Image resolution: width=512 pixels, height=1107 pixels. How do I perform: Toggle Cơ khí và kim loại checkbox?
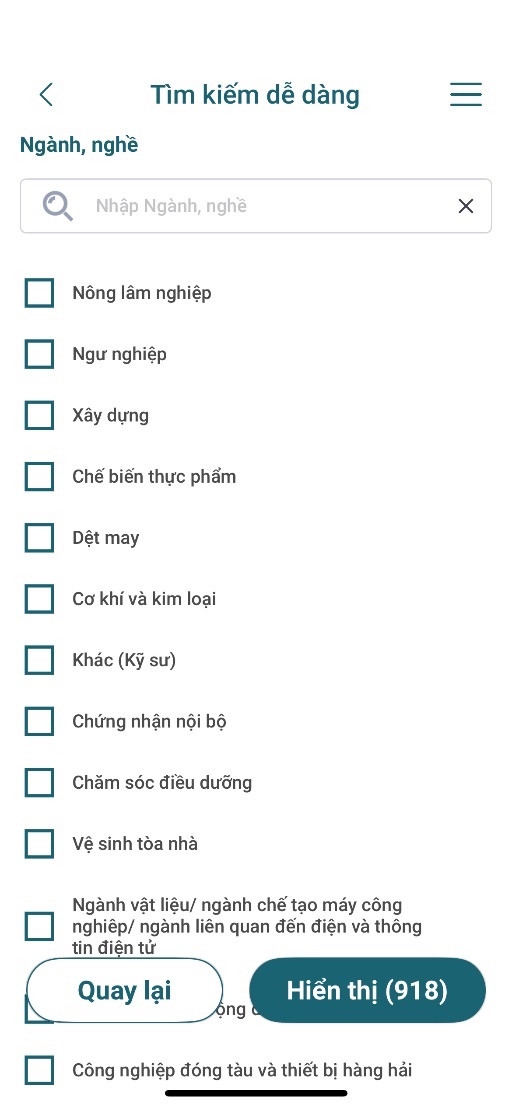click(x=40, y=599)
